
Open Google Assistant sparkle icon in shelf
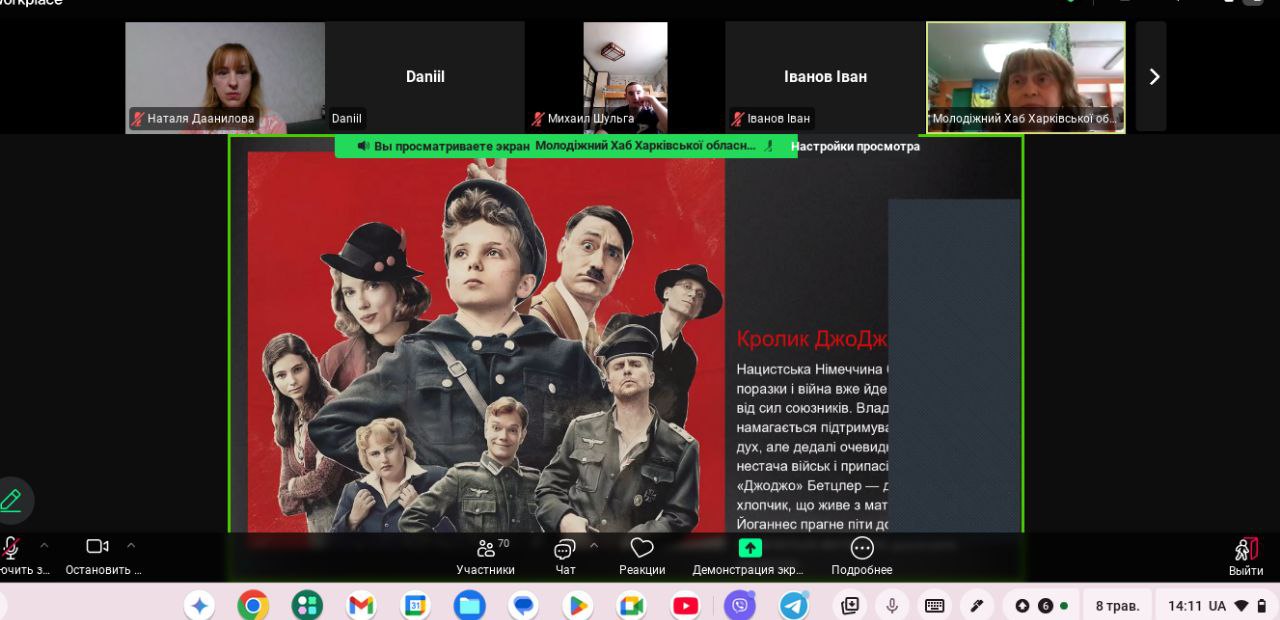pyautogui.click(x=199, y=605)
